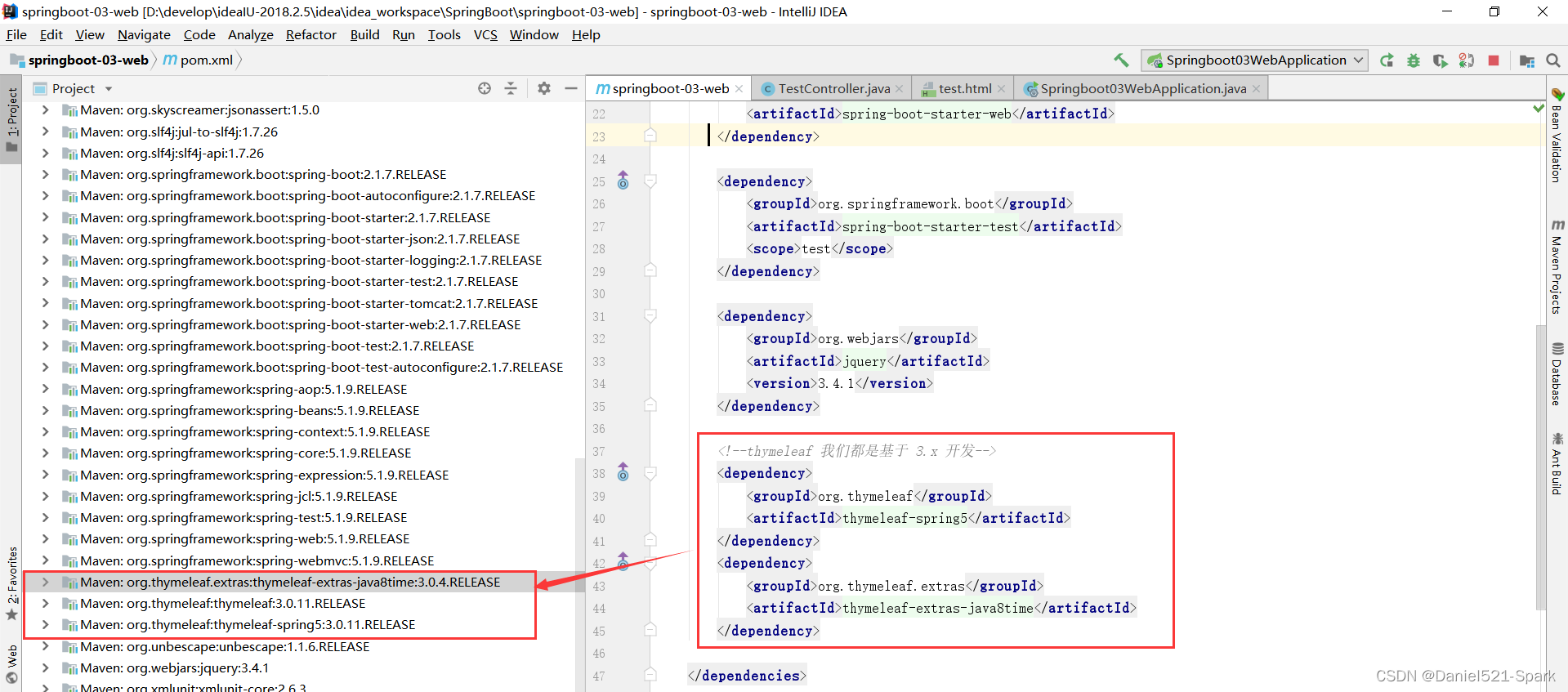Image resolution: width=1568 pixels, height=692 pixels.
Task: Stop the running application
Action: [x=1494, y=60]
